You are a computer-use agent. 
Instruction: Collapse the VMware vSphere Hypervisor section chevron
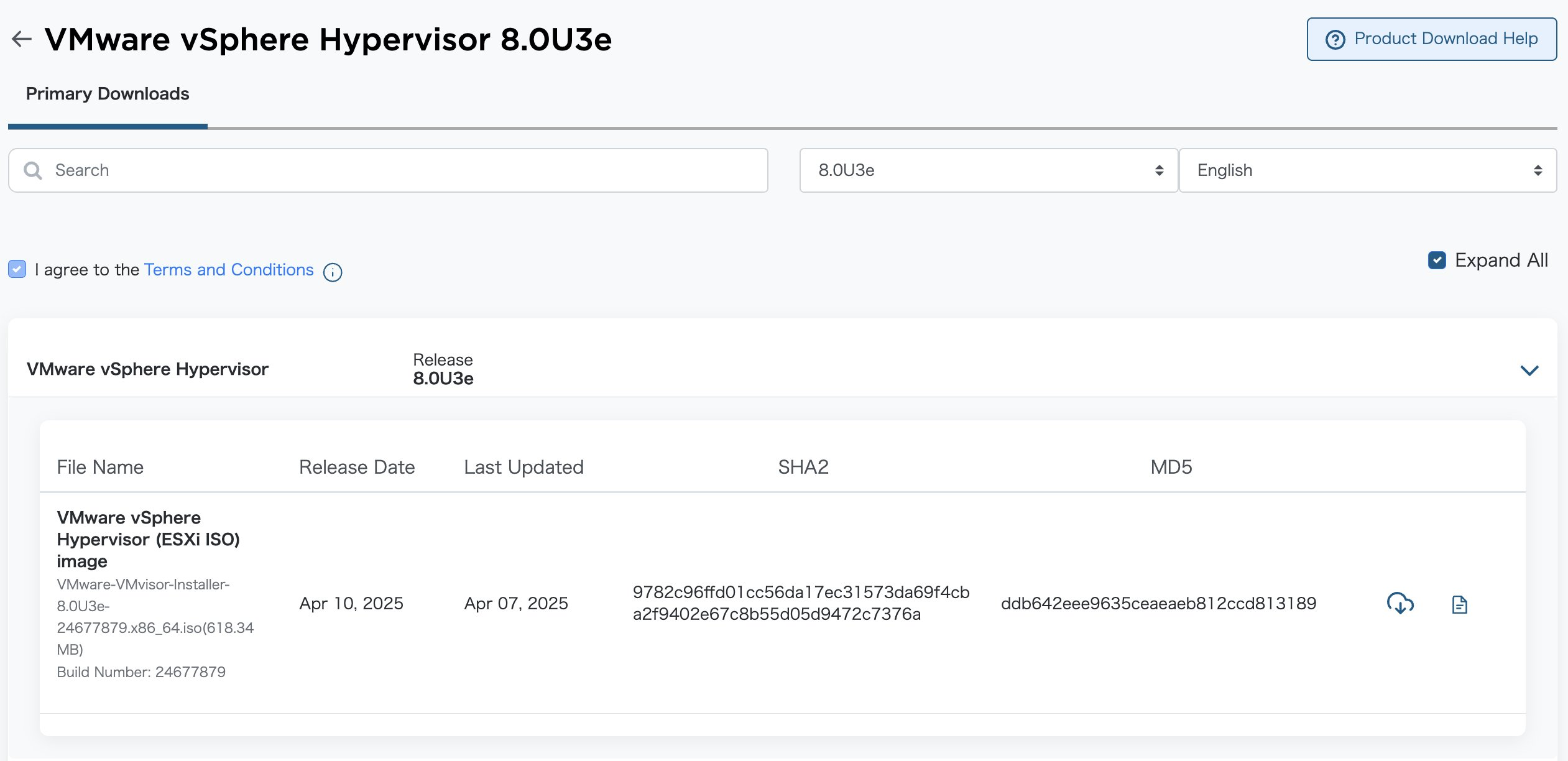[1529, 371]
